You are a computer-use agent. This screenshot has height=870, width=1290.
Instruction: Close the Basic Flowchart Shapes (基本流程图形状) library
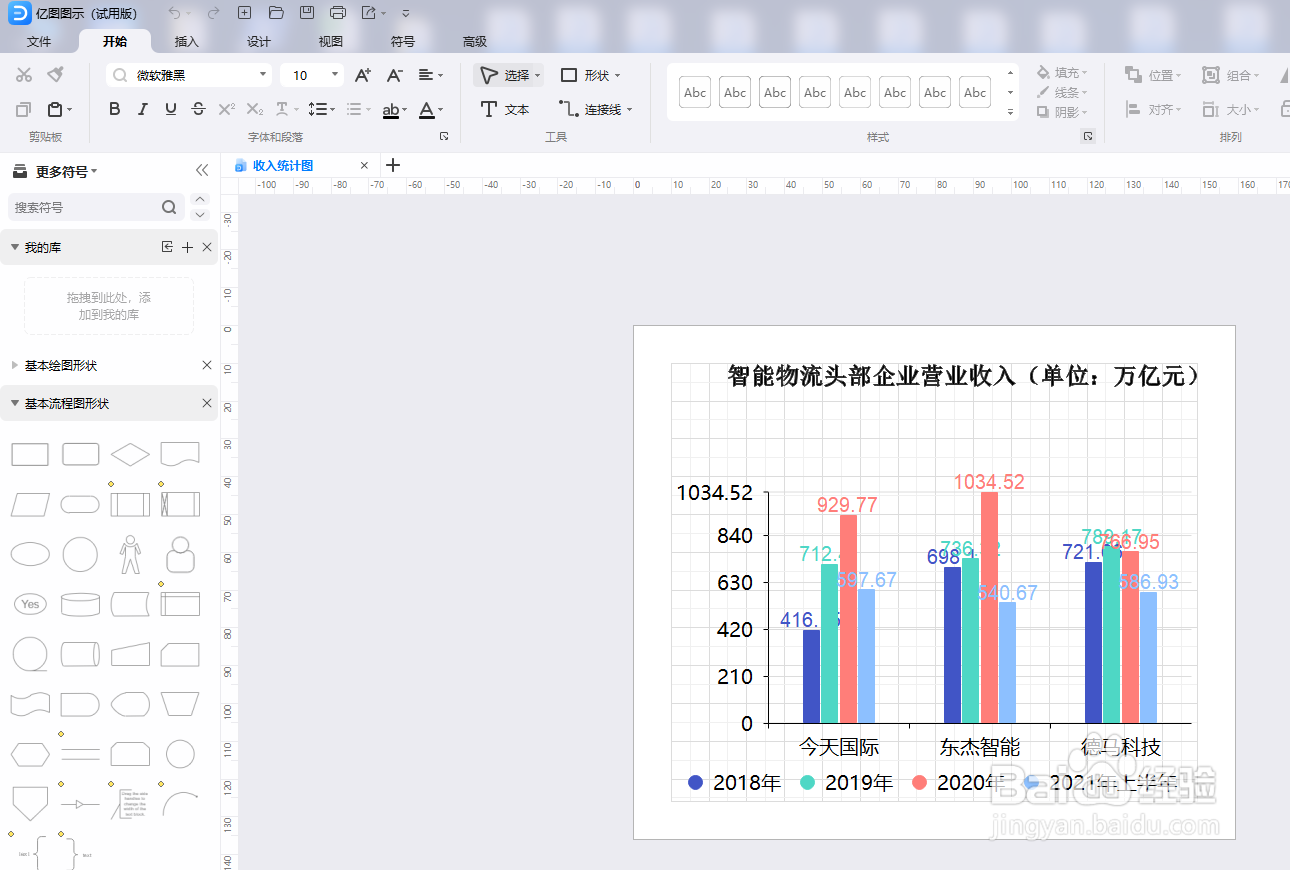pos(207,403)
